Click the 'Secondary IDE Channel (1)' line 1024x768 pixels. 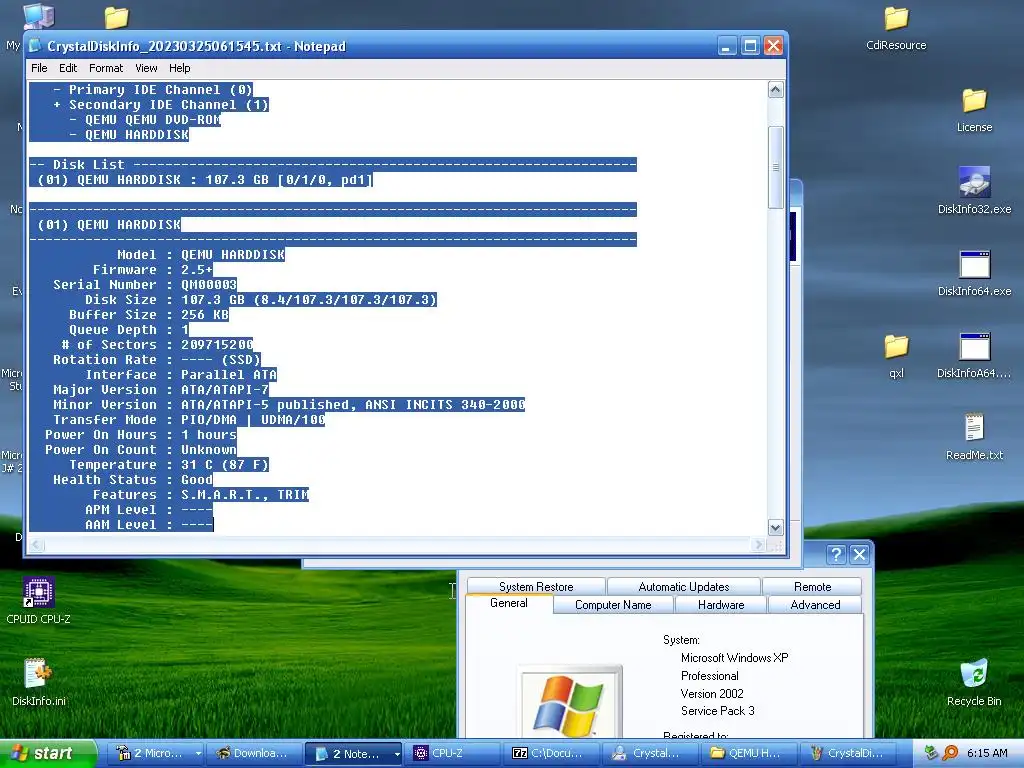(x=161, y=104)
